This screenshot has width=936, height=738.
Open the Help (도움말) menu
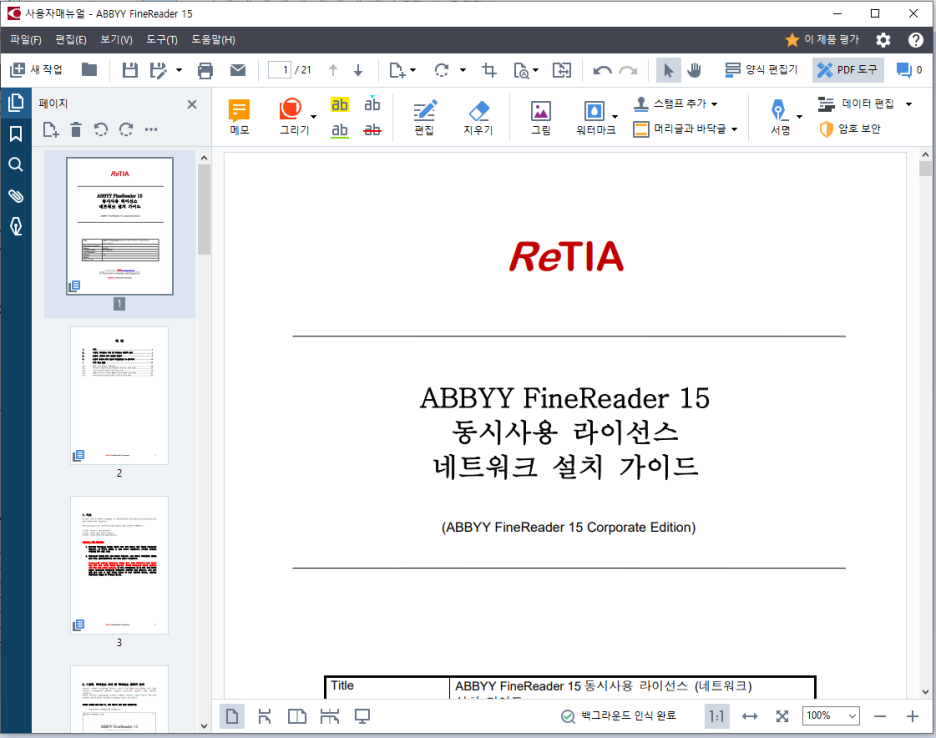(213, 39)
